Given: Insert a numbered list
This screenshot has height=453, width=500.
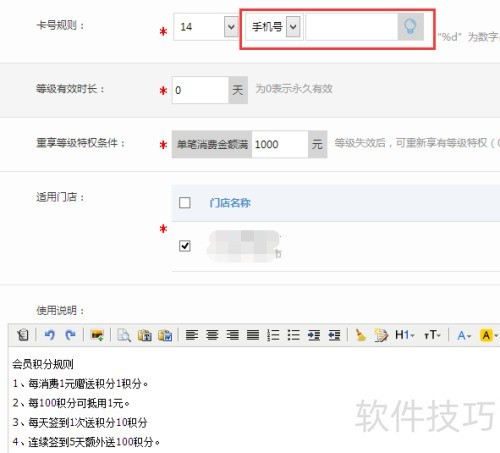Looking at the screenshot, I should [273, 335].
